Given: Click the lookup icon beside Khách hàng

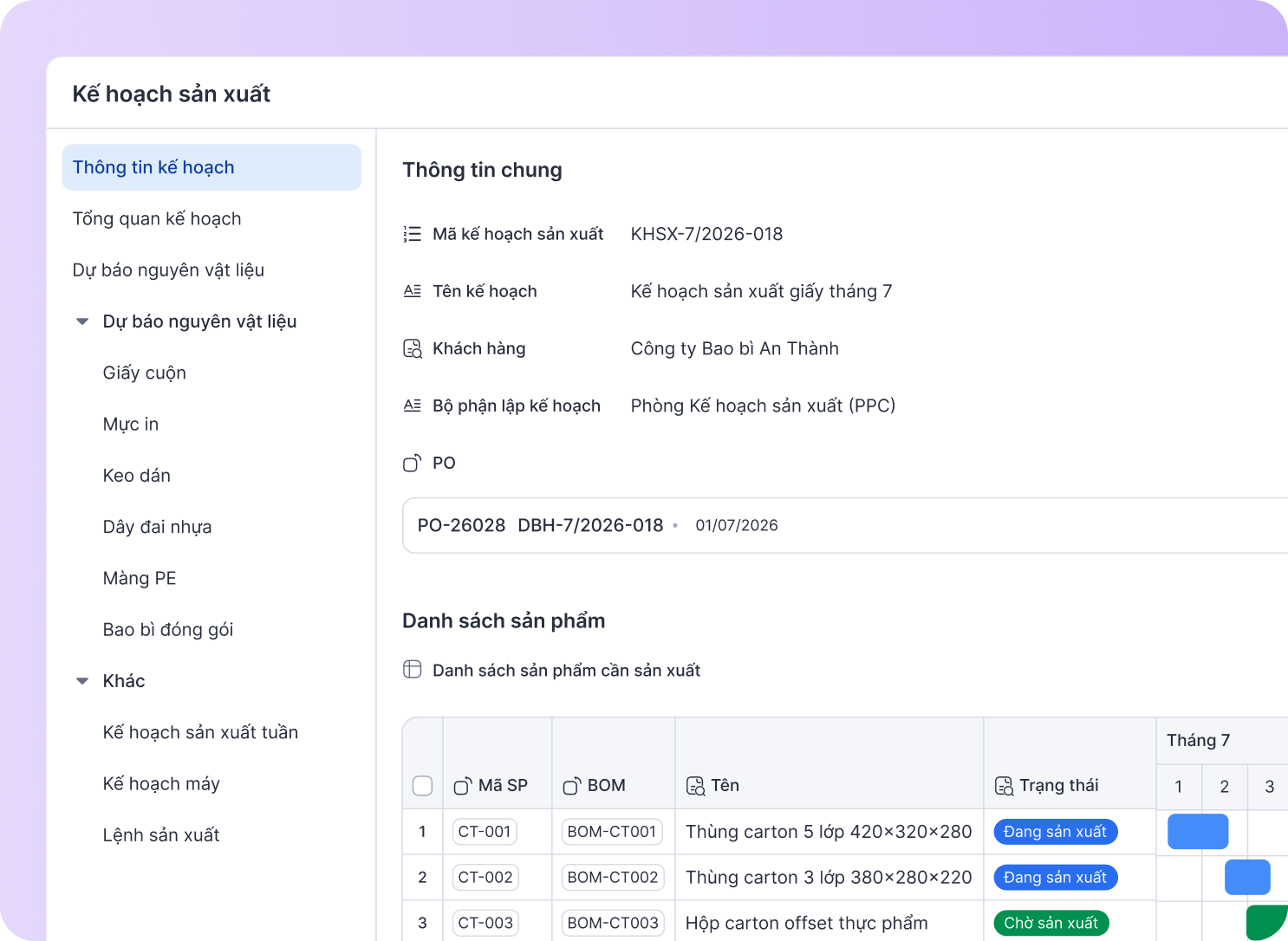Looking at the screenshot, I should [413, 348].
